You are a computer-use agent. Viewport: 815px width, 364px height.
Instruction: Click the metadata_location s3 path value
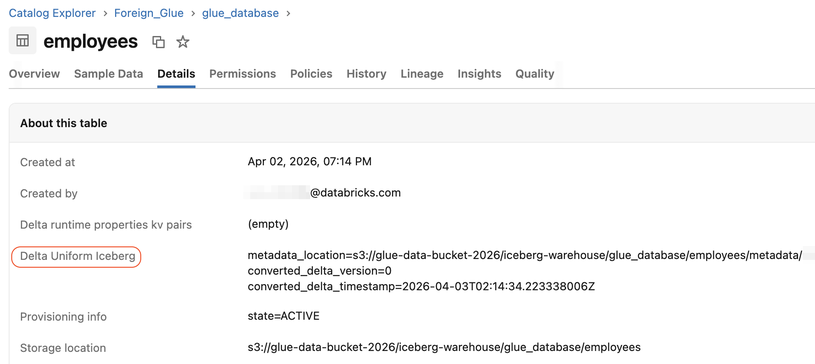[x=525, y=255]
